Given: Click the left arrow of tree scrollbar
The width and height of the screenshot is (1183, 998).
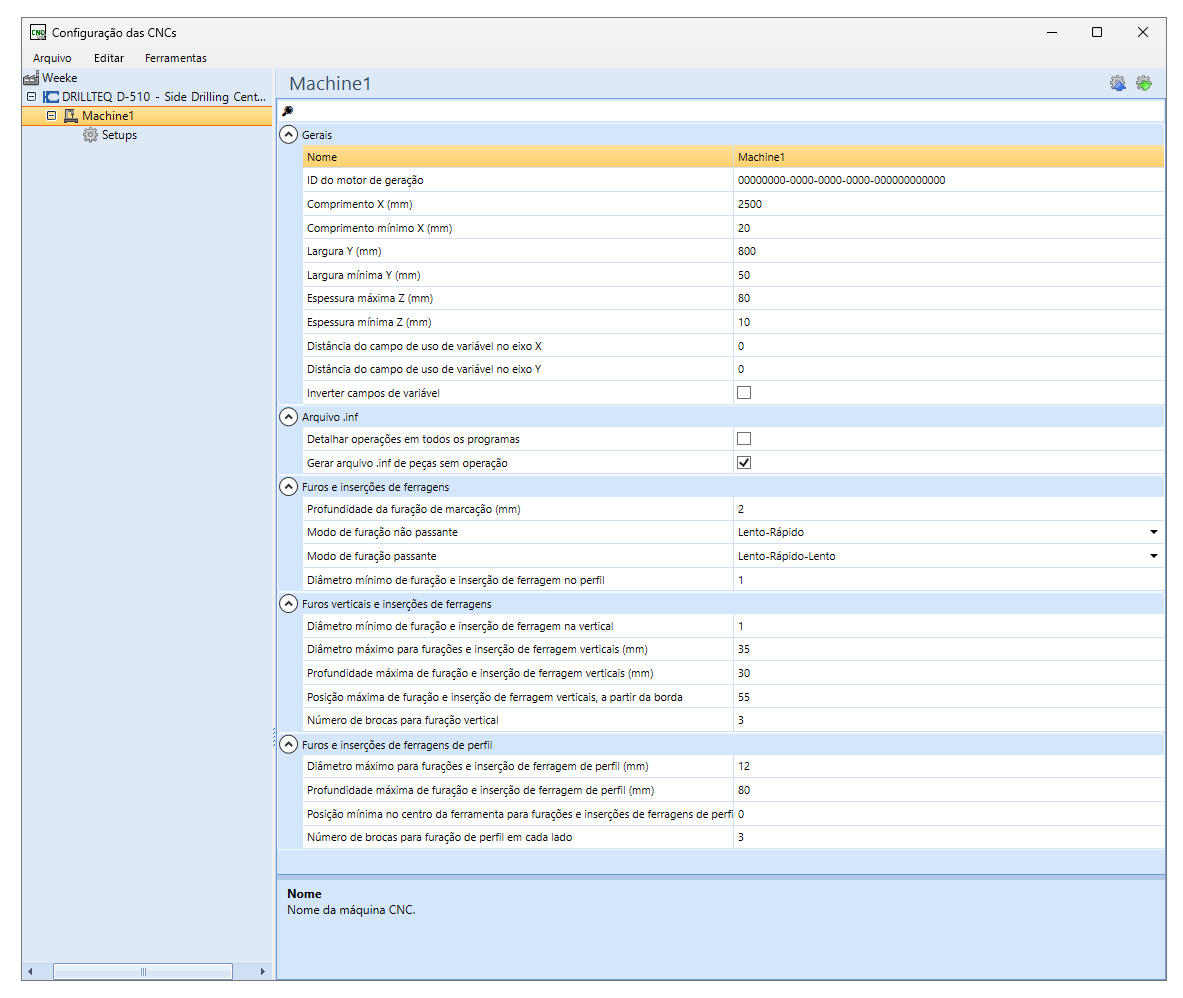Looking at the screenshot, I should [x=30, y=972].
